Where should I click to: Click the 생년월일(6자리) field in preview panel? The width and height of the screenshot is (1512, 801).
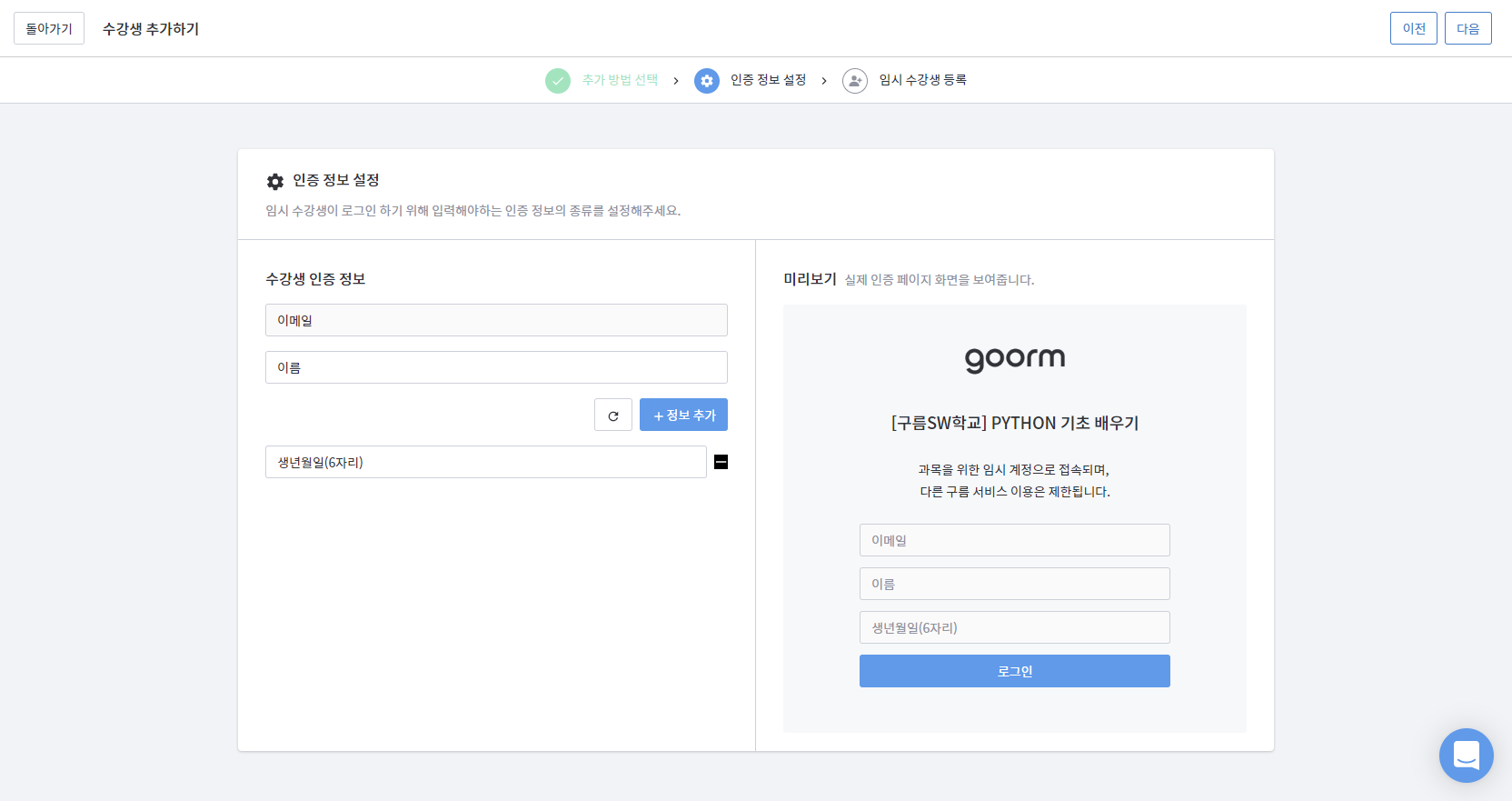point(1014,627)
